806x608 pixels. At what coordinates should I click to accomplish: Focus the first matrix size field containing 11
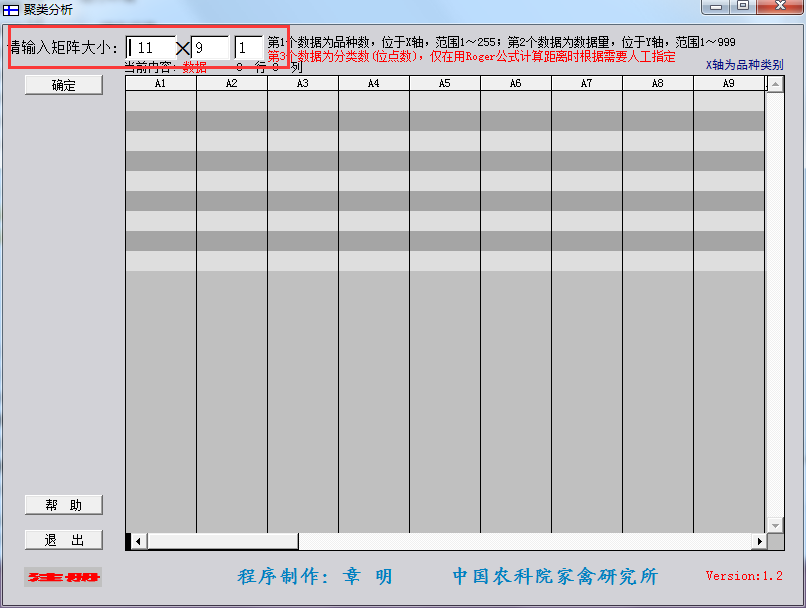pos(151,48)
